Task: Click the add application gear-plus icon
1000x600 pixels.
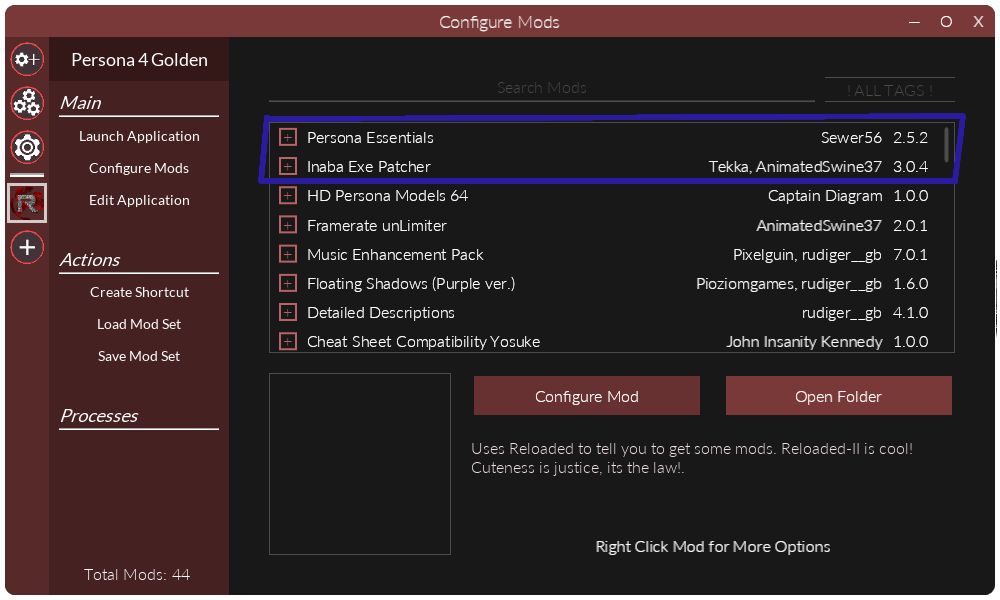Action: tap(27, 59)
